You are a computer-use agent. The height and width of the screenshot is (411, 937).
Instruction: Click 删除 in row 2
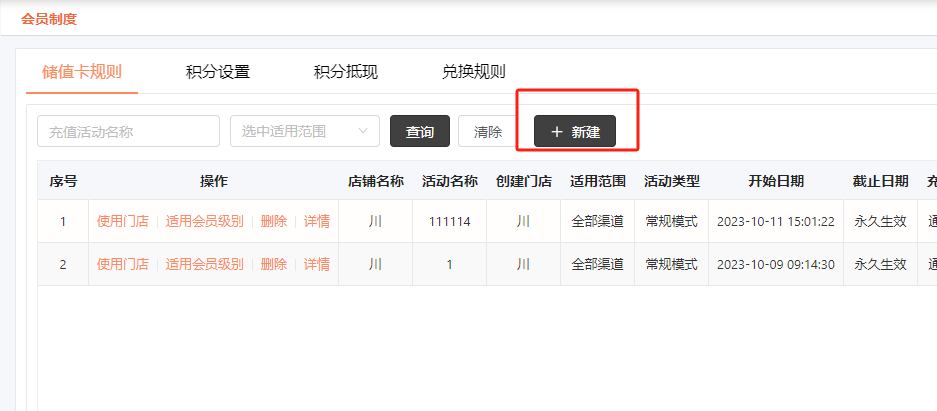tap(274, 264)
